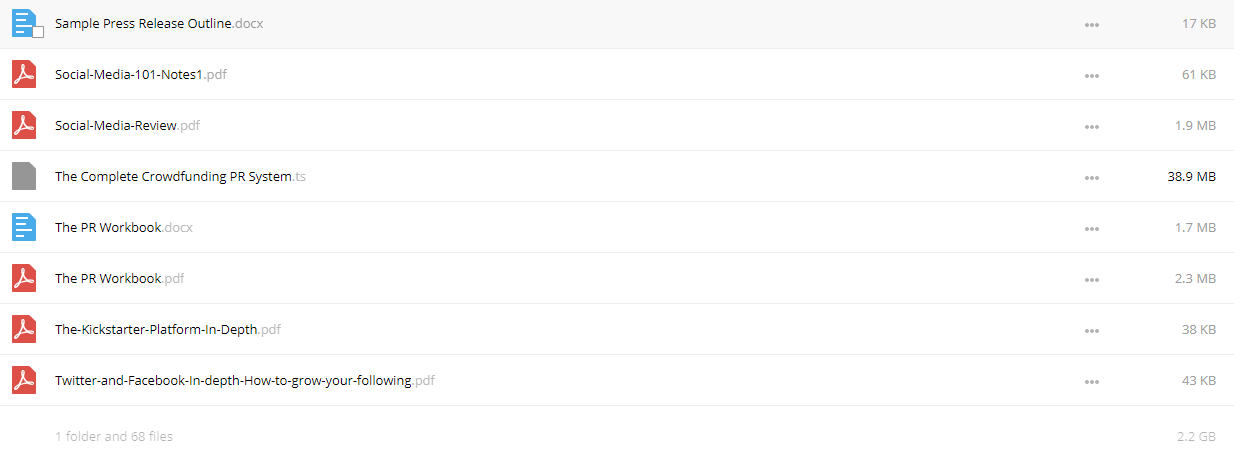Open The PR Workbook.pdf file name
1234x464 pixels.
pos(119,278)
